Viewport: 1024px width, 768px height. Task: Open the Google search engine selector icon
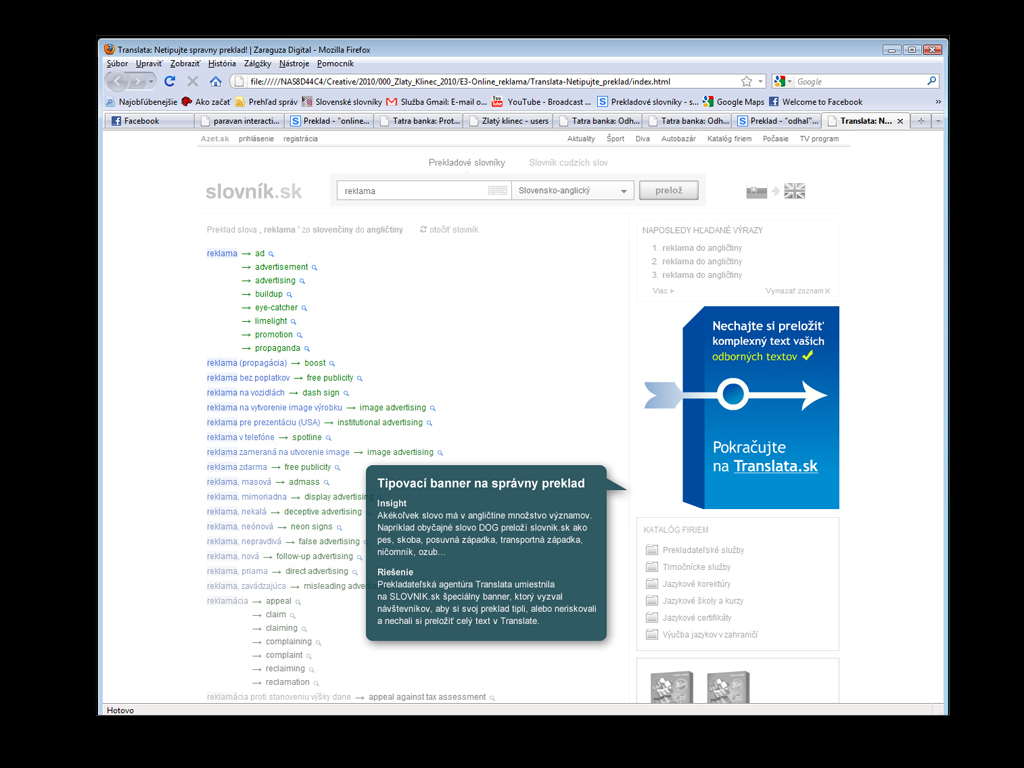782,82
